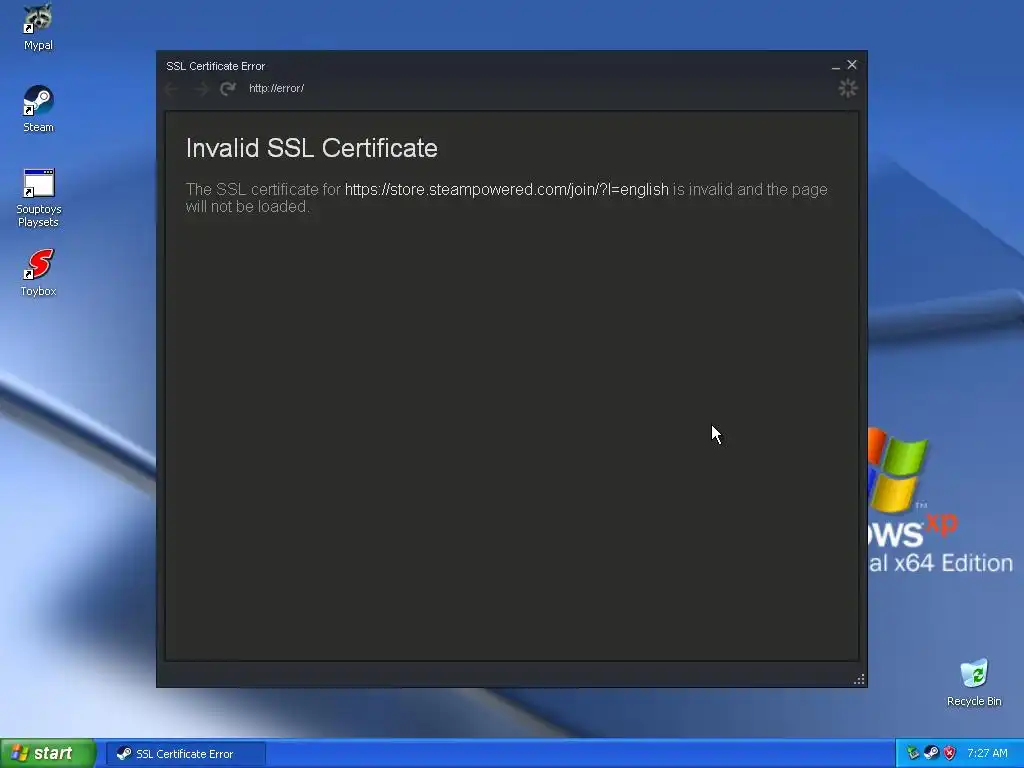Open the Windows start menu

(48, 753)
